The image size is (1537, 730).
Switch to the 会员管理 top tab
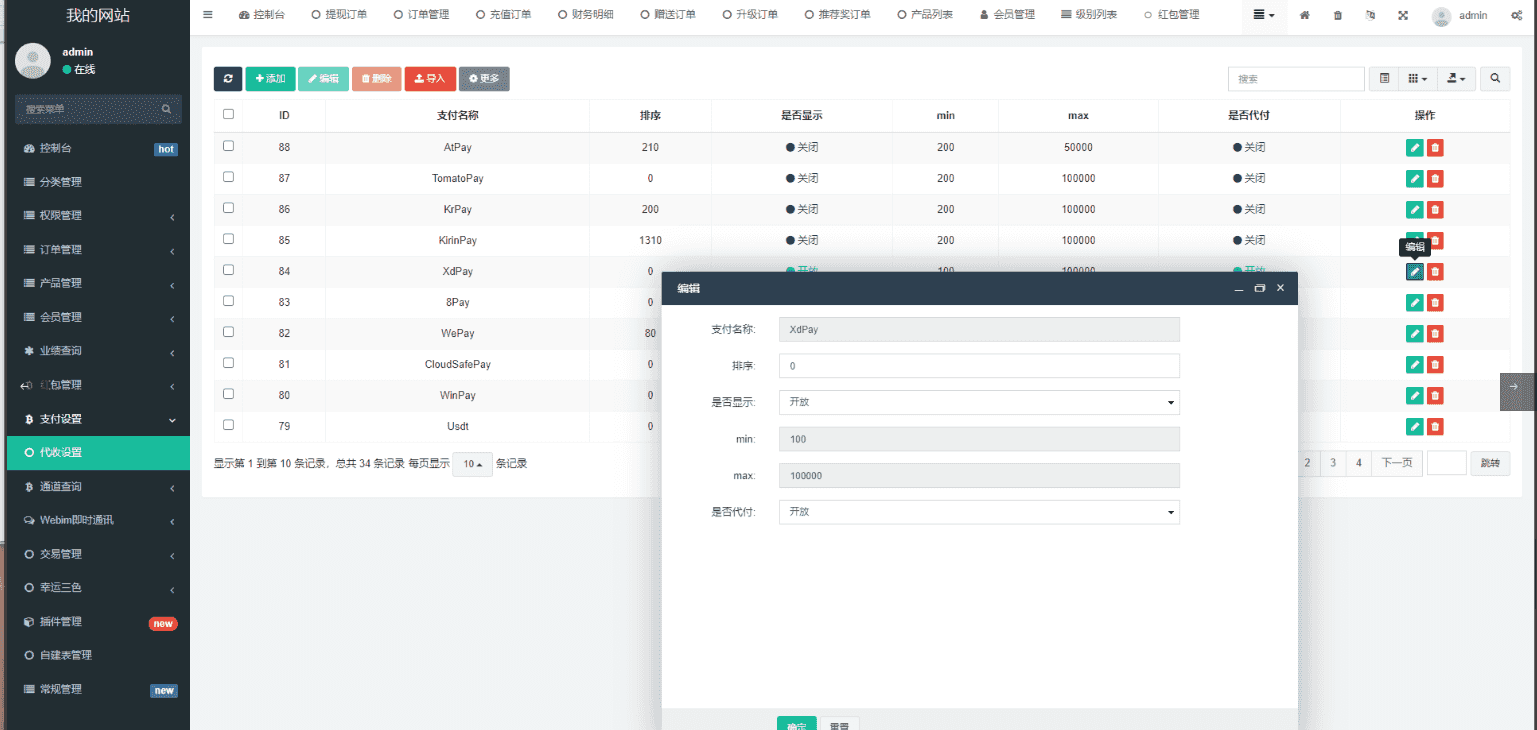tap(1006, 15)
